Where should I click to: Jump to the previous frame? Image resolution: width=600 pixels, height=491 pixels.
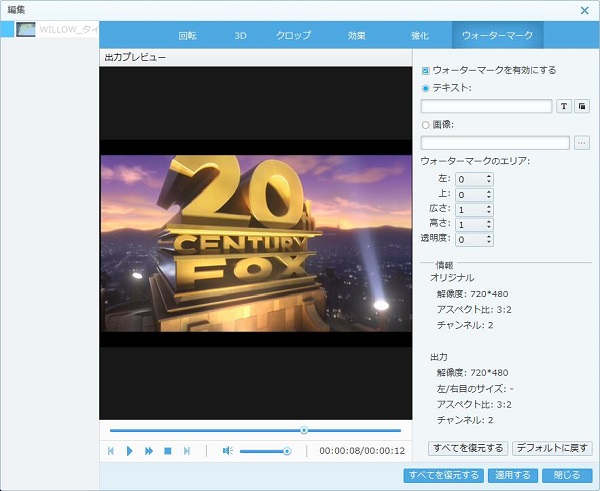[x=111, y=451]
